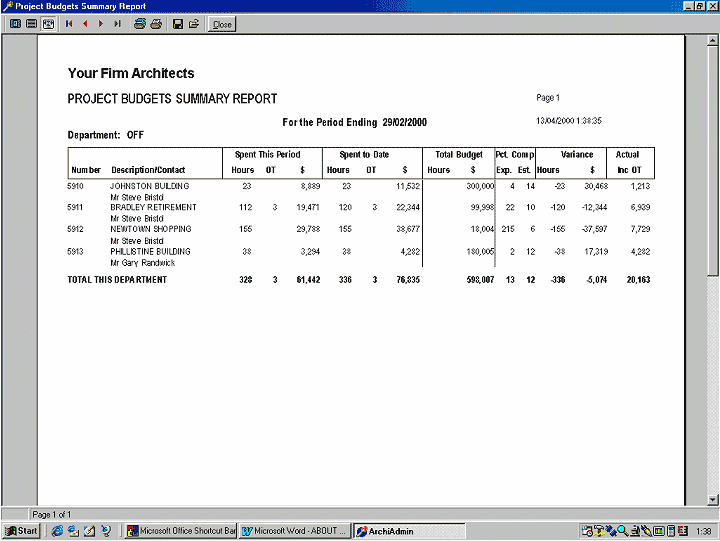
Task: Jump to the last report page
Action: [118, 23]
